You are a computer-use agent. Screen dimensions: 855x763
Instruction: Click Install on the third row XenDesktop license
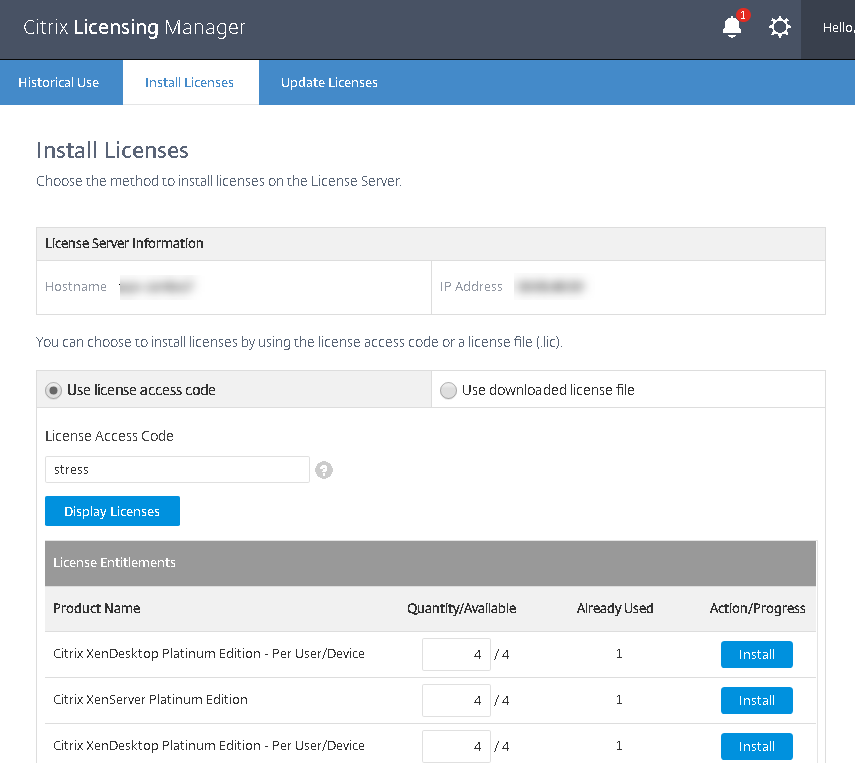pyautogui.click(x=756, y=746)
